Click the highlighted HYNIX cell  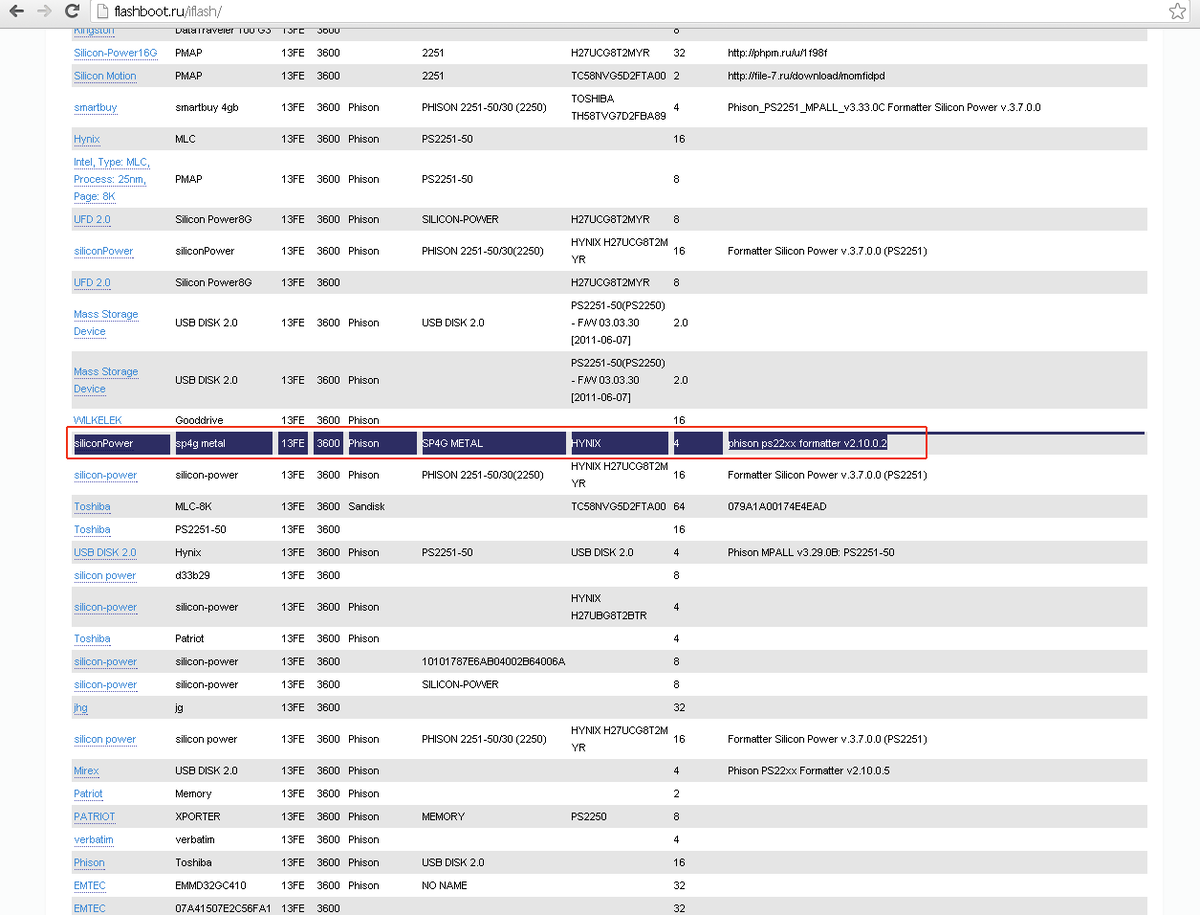tap(618, 443)
